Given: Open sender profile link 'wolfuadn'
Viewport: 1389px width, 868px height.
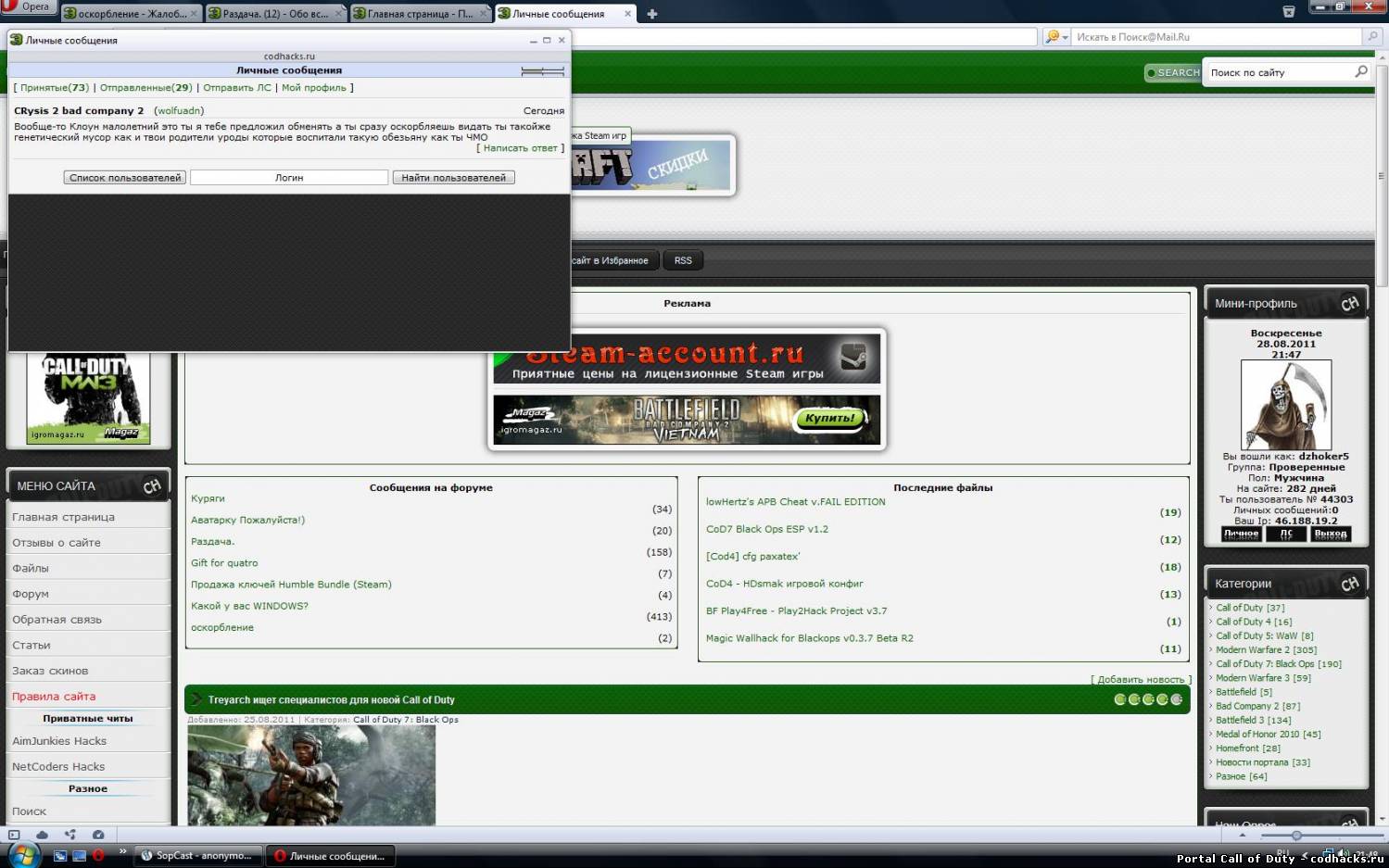Looking at the screenshot, I should click(x=179, y=111).
